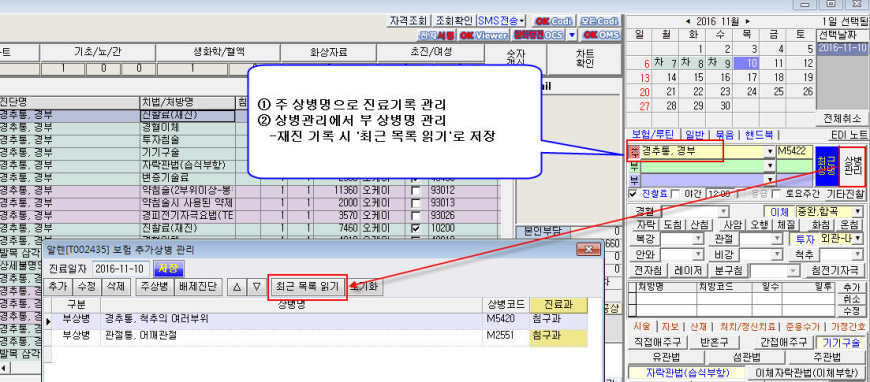Launch the OK Codi button
Viewport: 870px width, 382px height.
(x=555, y=21)
